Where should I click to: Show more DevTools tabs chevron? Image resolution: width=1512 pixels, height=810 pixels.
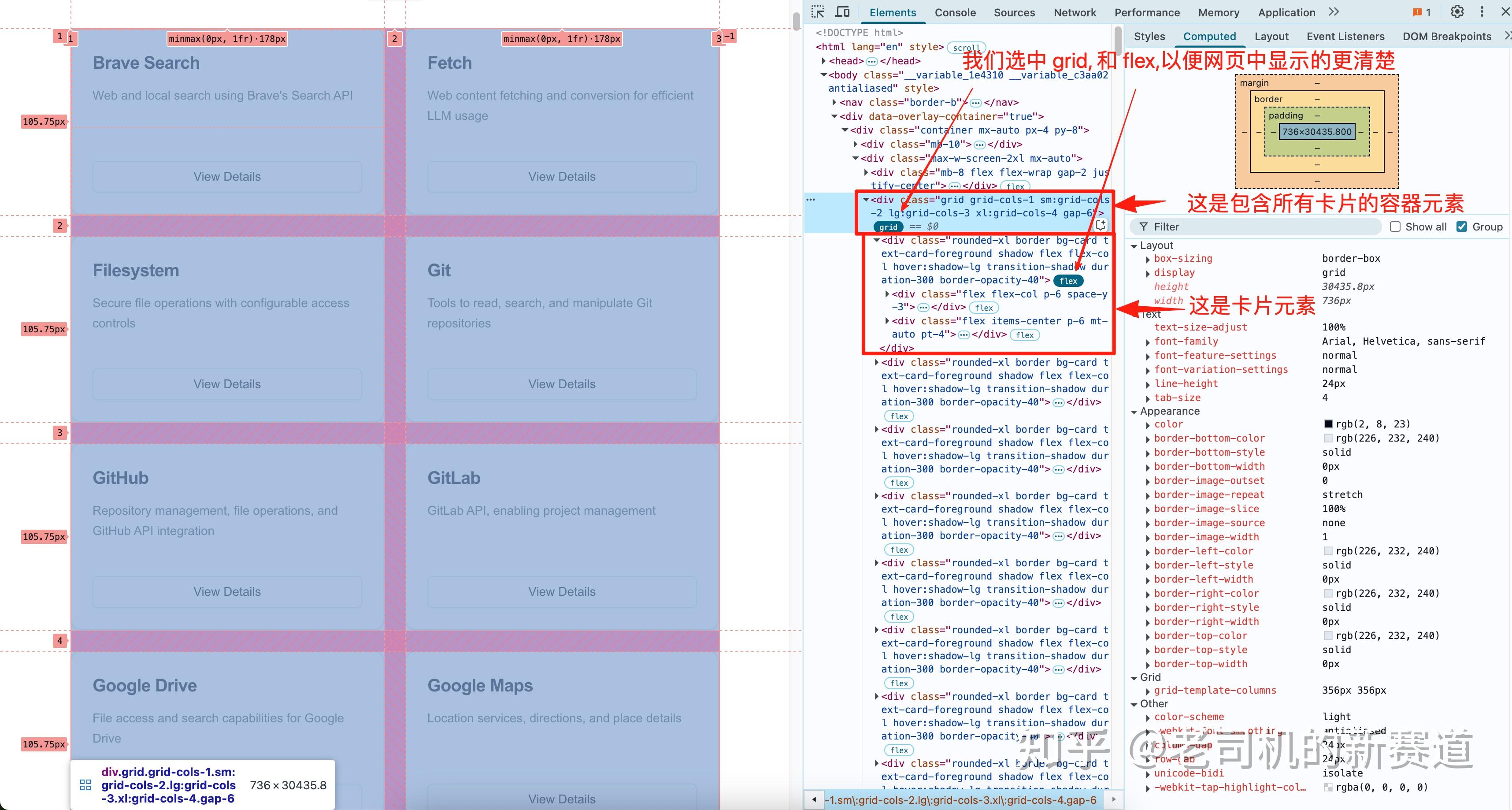(1334, 12)
